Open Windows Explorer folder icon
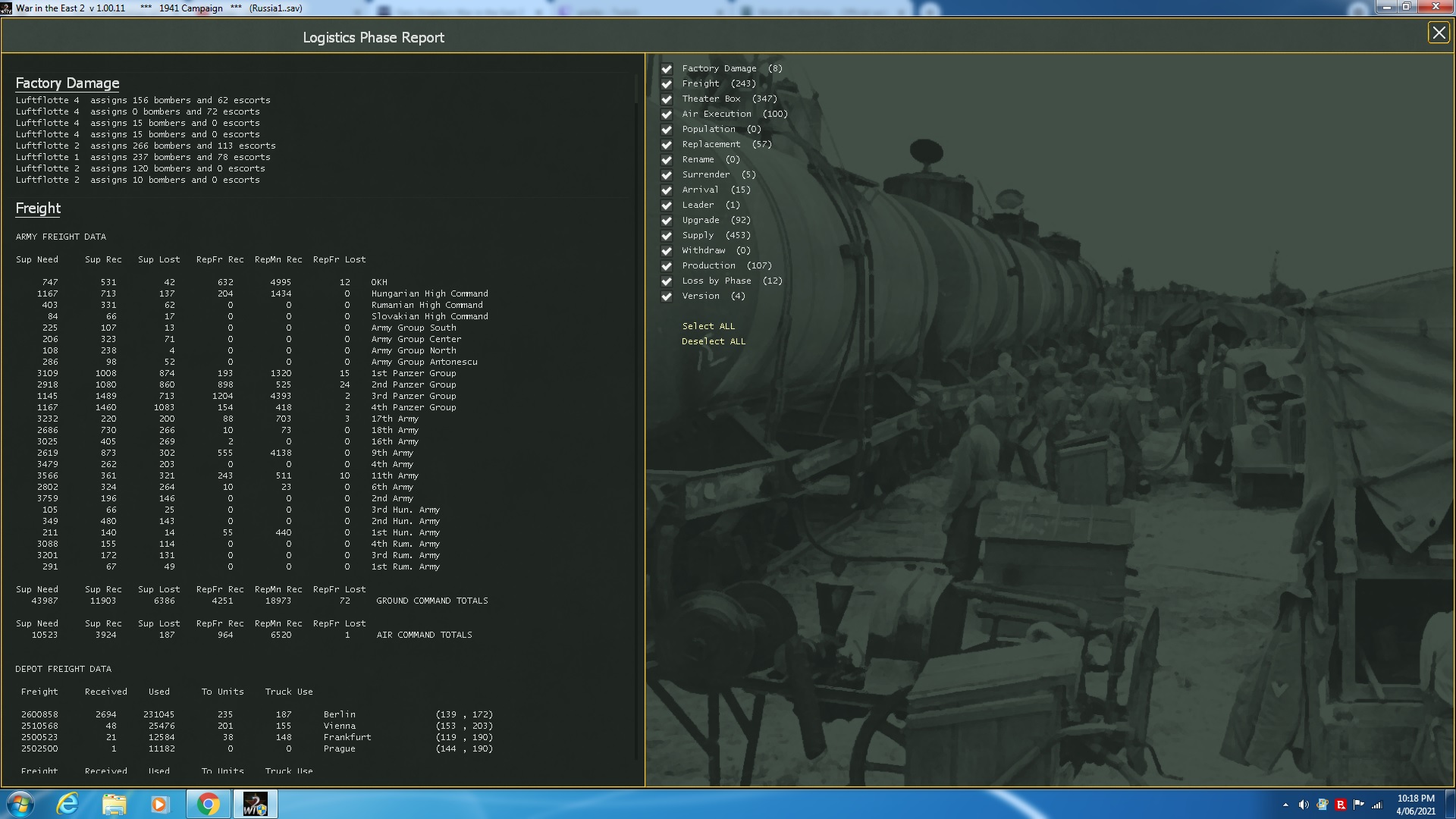The width and height of the screenshot is (1456, 819). pyautogui.click(x=114, y=804)
